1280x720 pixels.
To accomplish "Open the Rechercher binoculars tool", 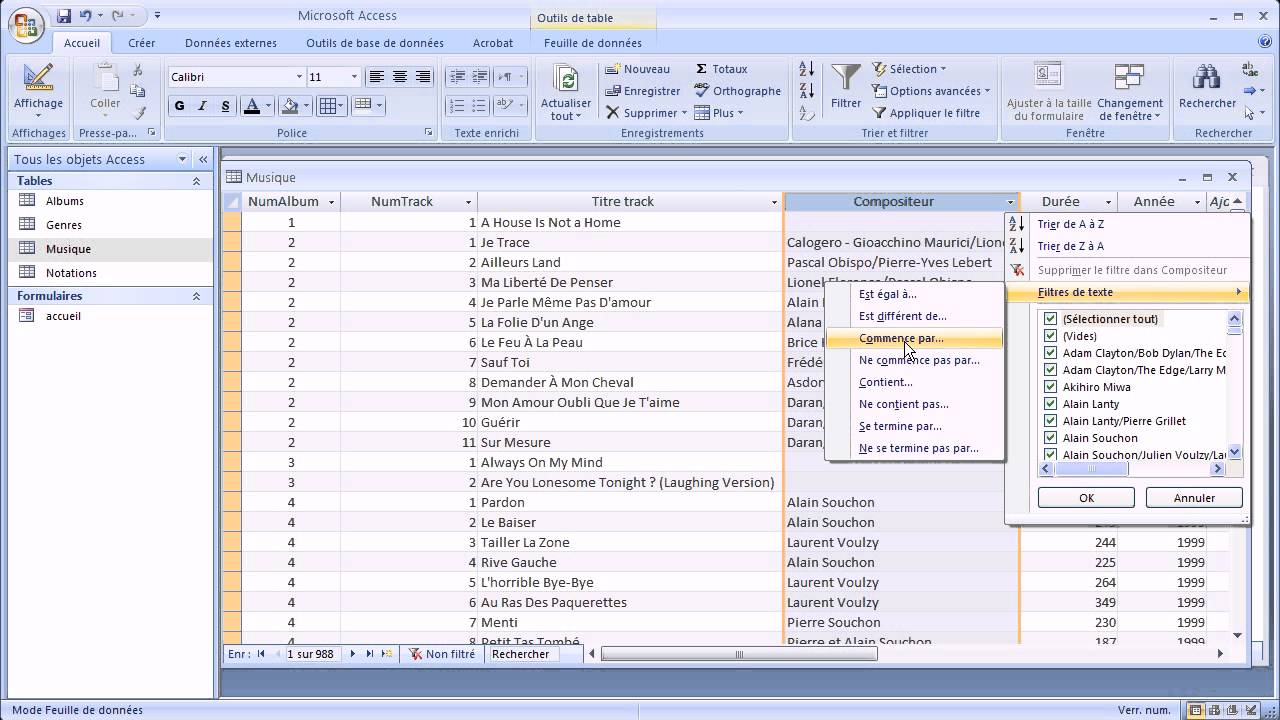I will coord(1207,78).
